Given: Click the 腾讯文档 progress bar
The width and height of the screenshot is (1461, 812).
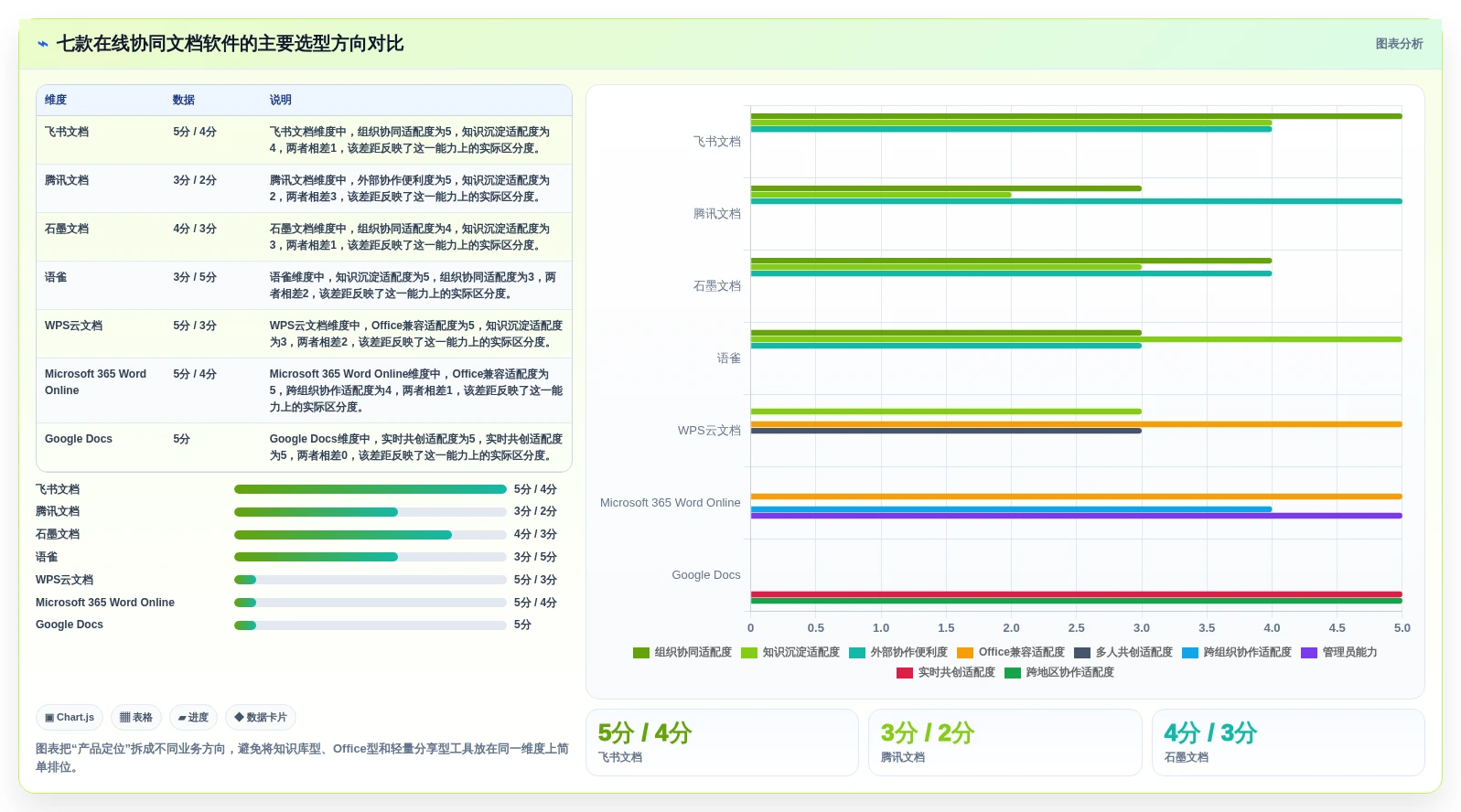Looking at the screenshot, I should point(371,512).
